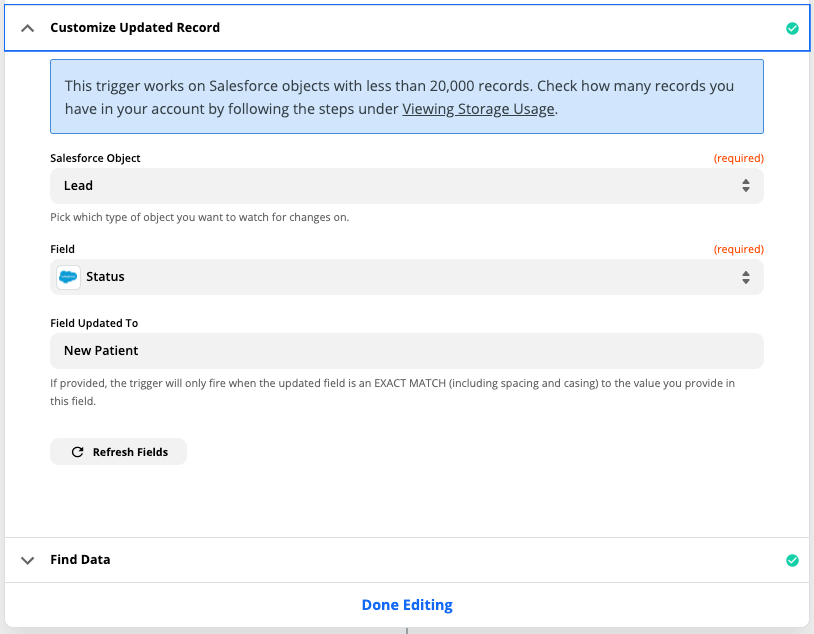Open the Field dropdown showing Status

pos(406,277)
